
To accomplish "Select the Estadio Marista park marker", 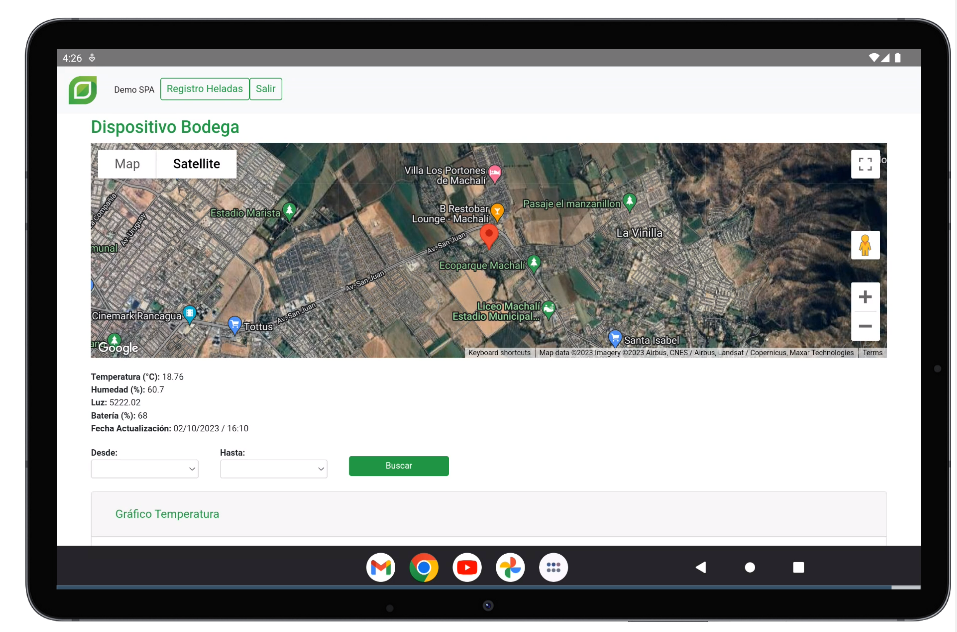I will [x=290, y=211].
